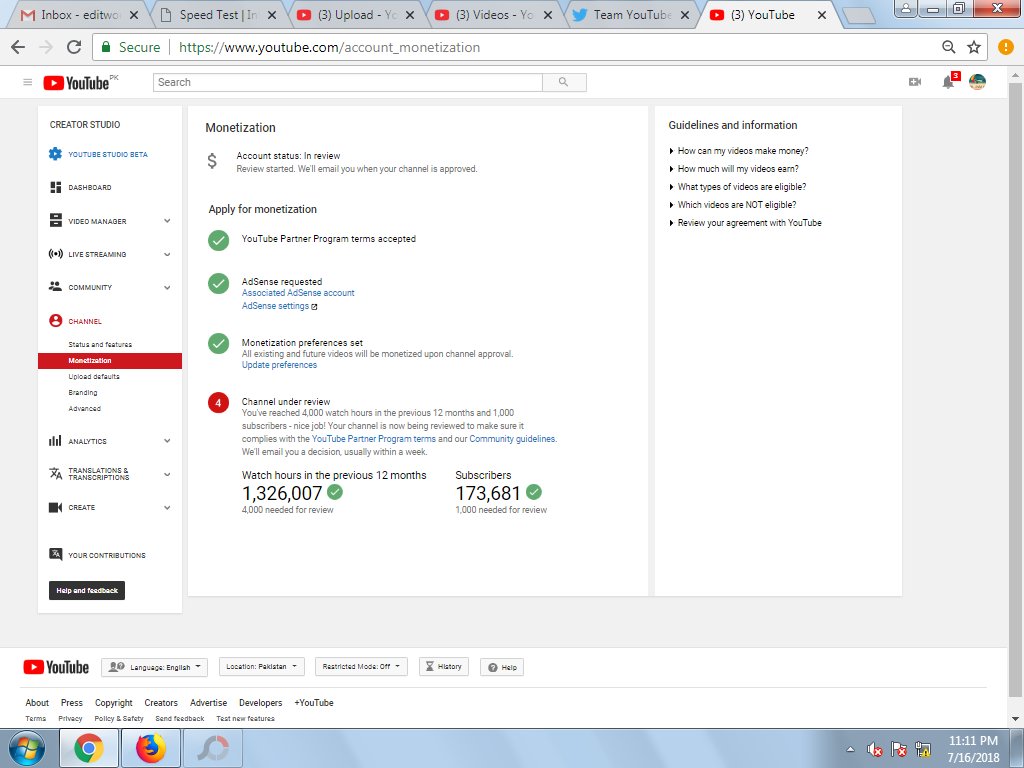1024x768 pixels.
Task: Open Firefox from the Windows taskbar
Action: [151, 748]
